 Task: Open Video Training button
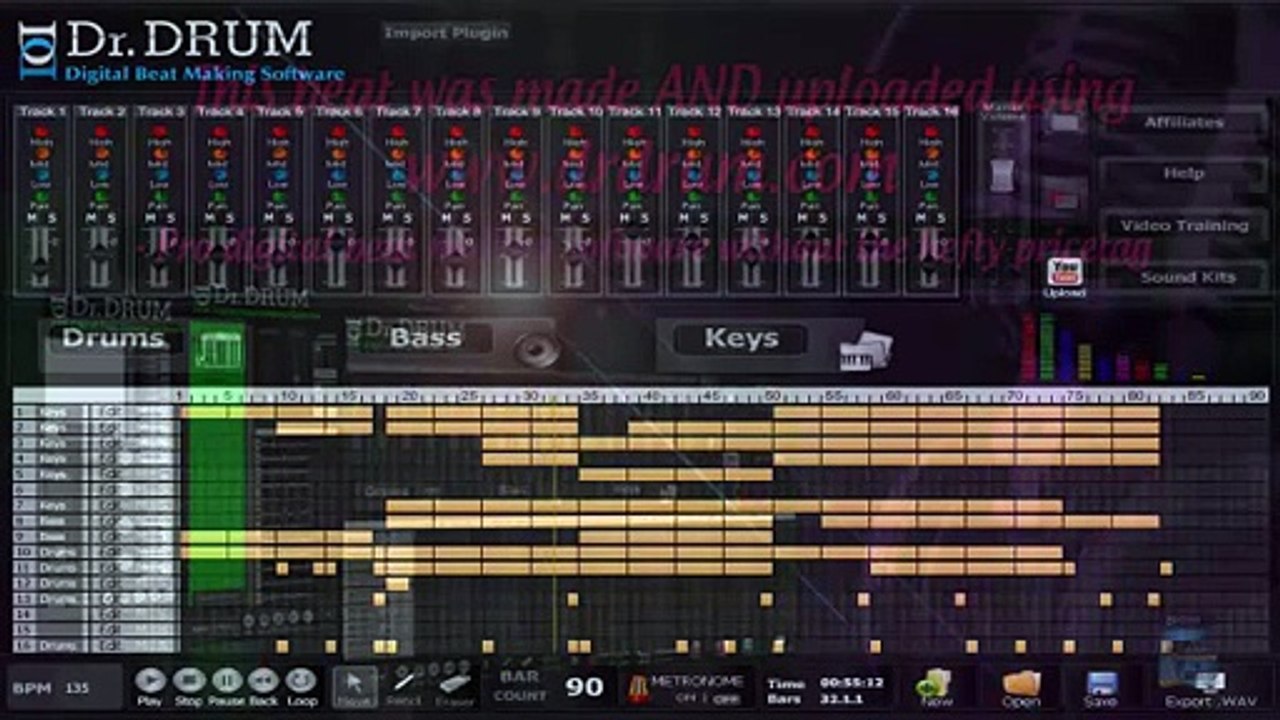[1183, 226]
